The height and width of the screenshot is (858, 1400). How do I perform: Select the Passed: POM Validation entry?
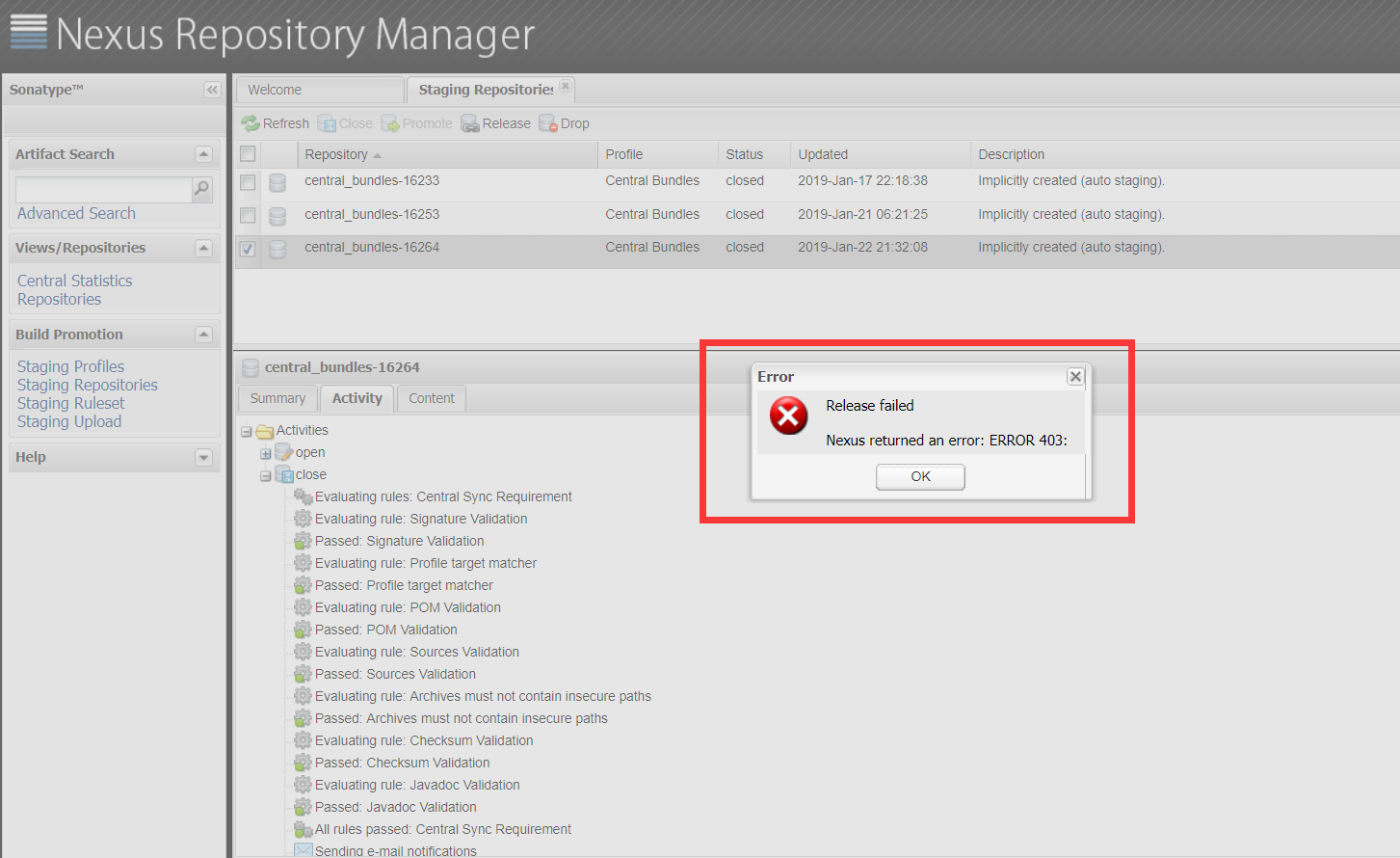tap(386, 630)
